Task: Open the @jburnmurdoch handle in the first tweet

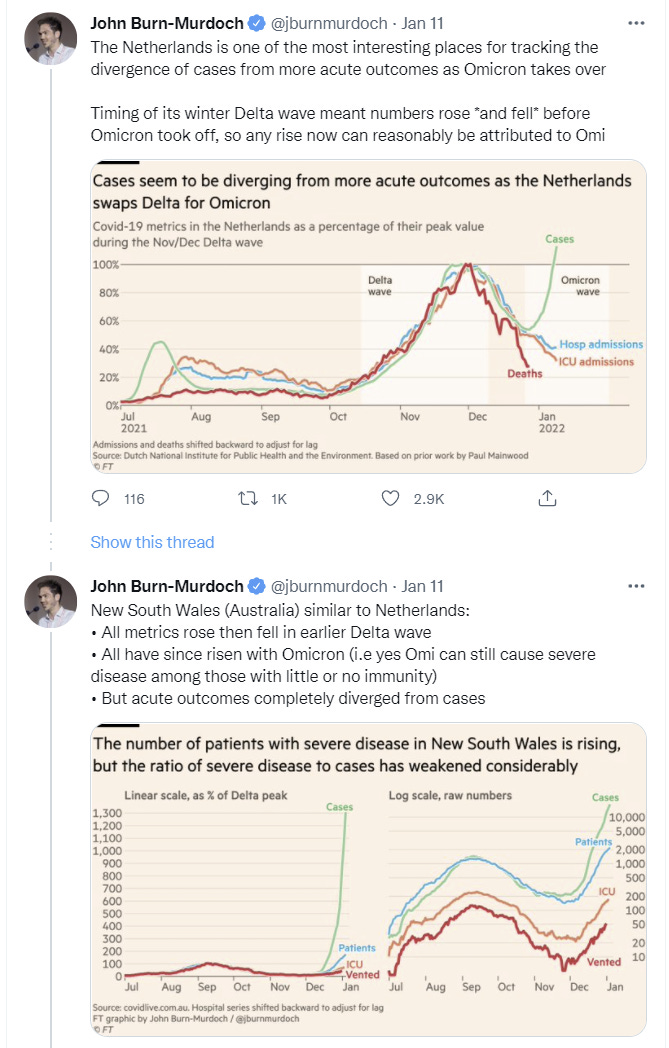Action: coord(329,23)
